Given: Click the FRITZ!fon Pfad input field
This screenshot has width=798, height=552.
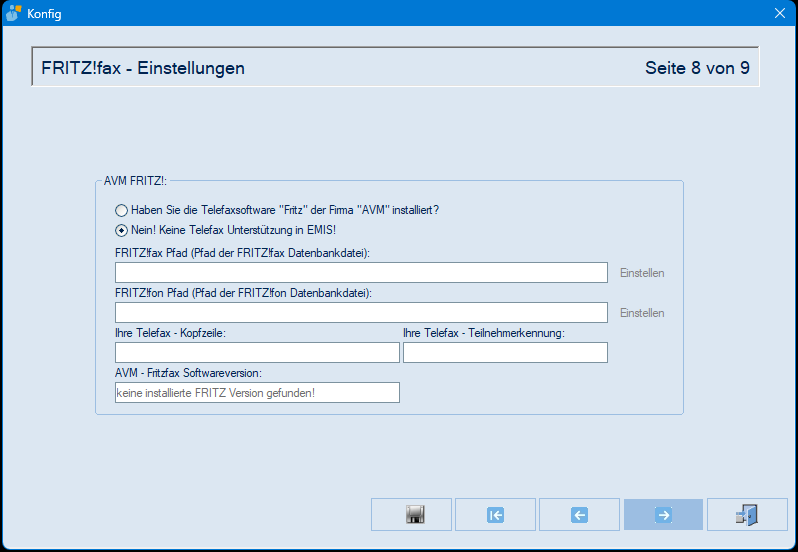Looking at the screenshot, I should pyautogui.click(x=361, y=312).
